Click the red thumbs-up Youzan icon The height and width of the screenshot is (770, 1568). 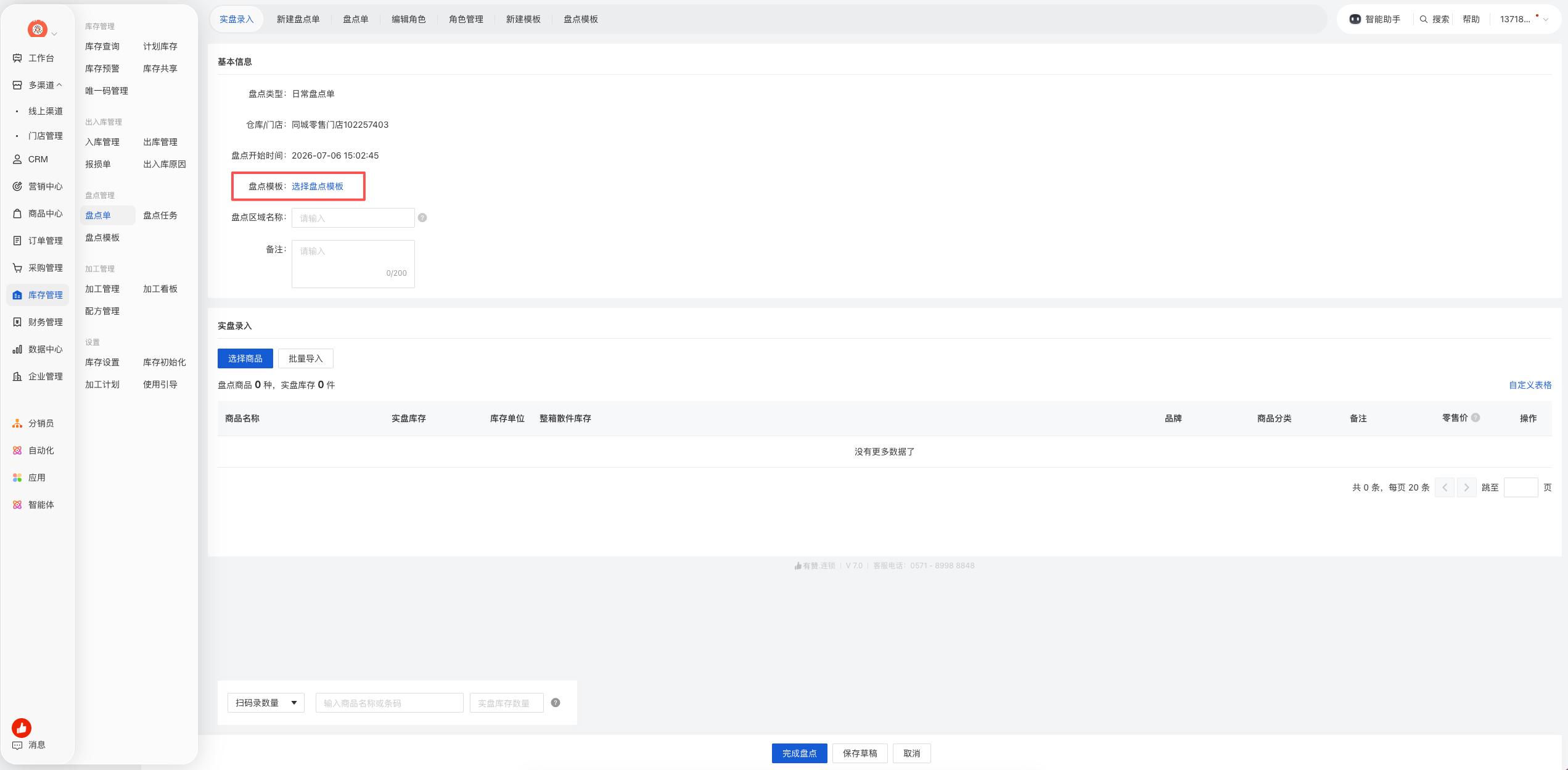tap(22, 728)
